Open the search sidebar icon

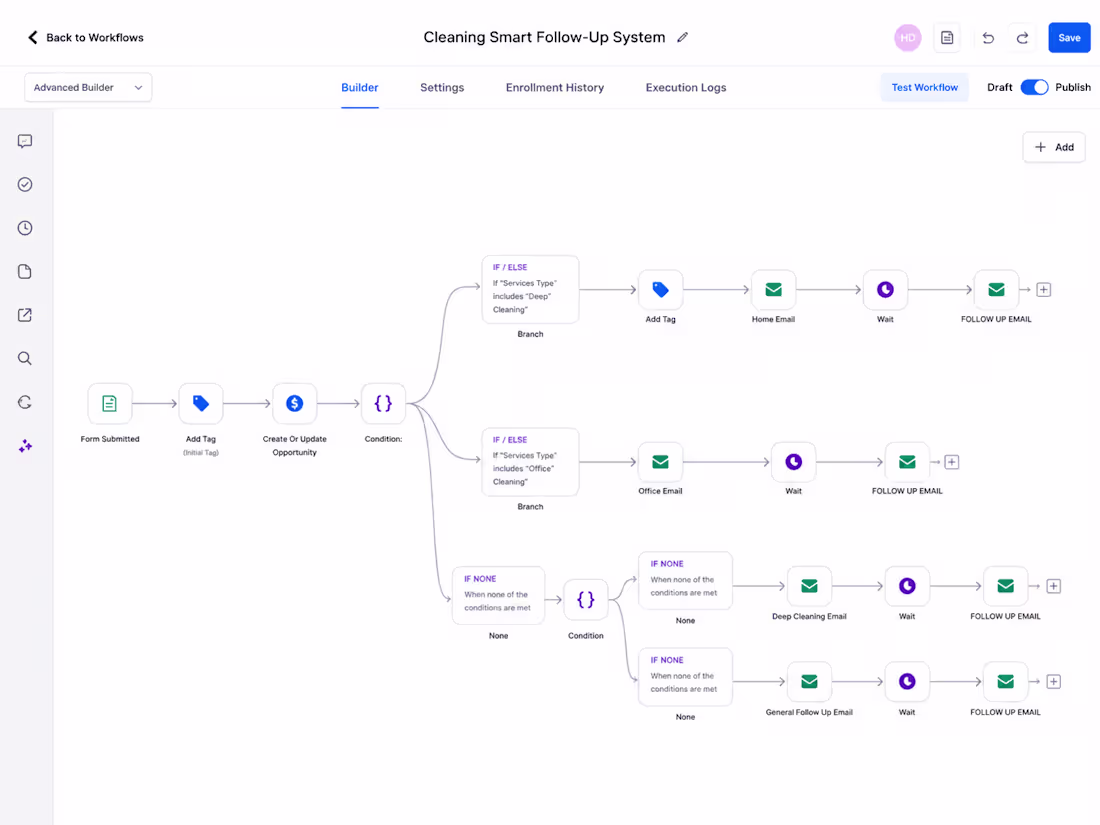coord(25,358)
